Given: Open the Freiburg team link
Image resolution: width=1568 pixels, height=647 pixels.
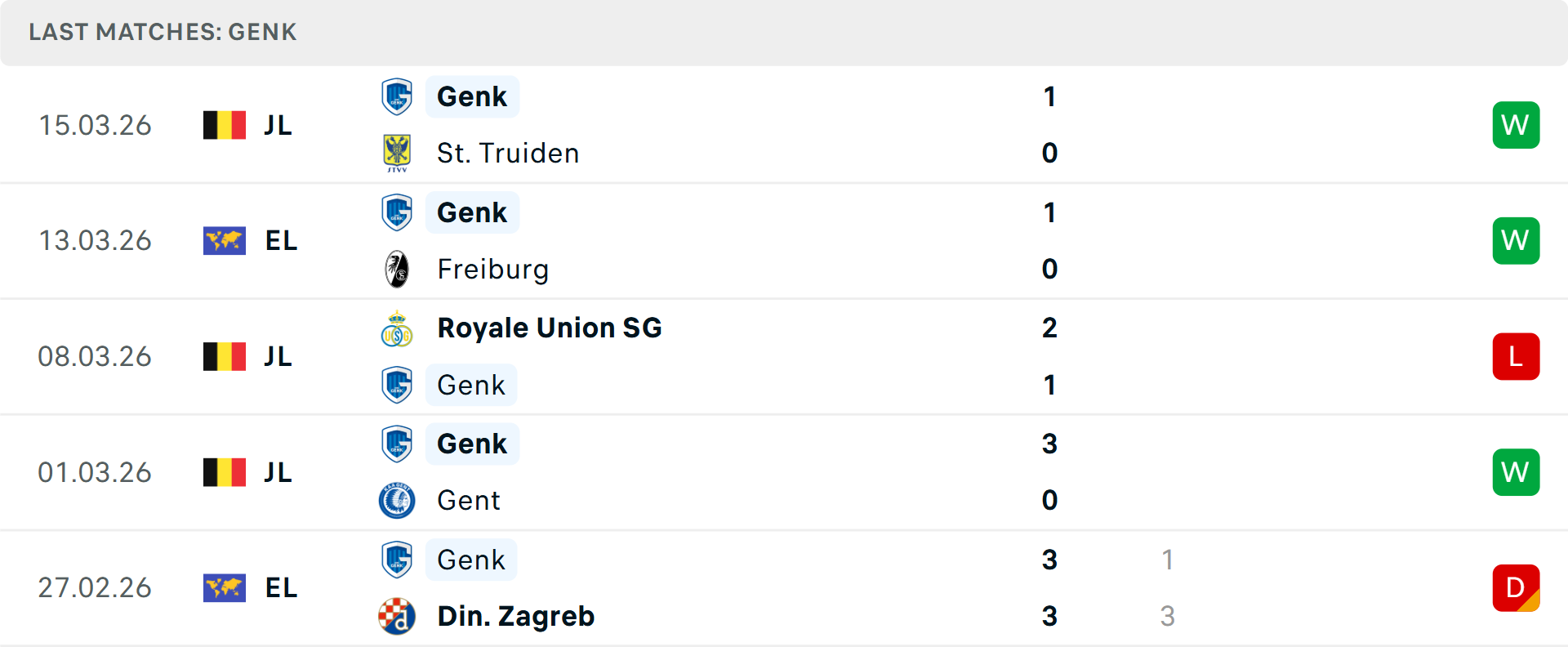Looking at the screenshot, I should (493, 269).
